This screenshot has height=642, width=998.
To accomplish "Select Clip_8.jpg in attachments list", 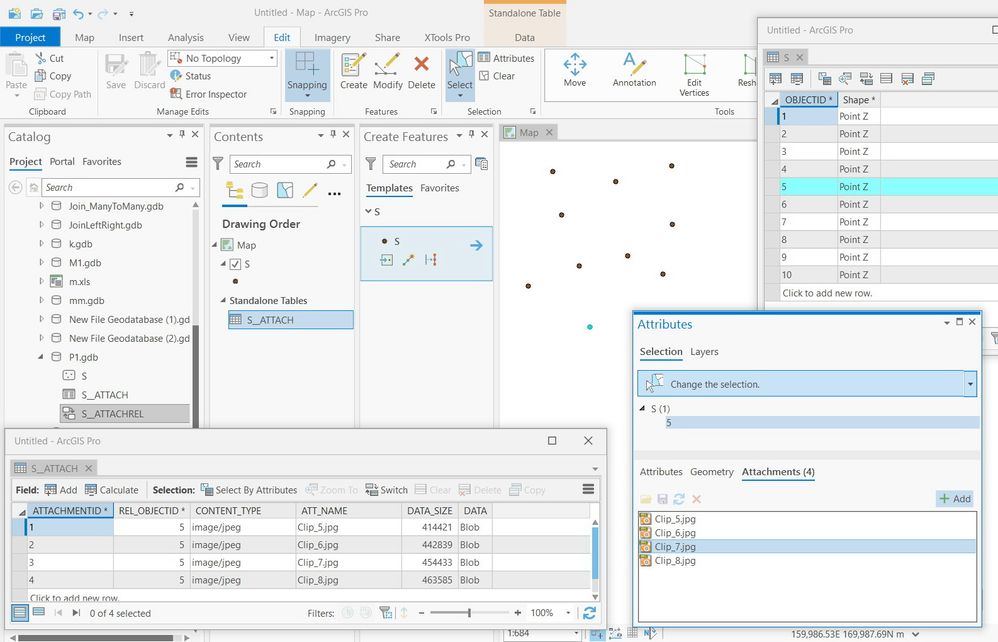I will point(675,561).
